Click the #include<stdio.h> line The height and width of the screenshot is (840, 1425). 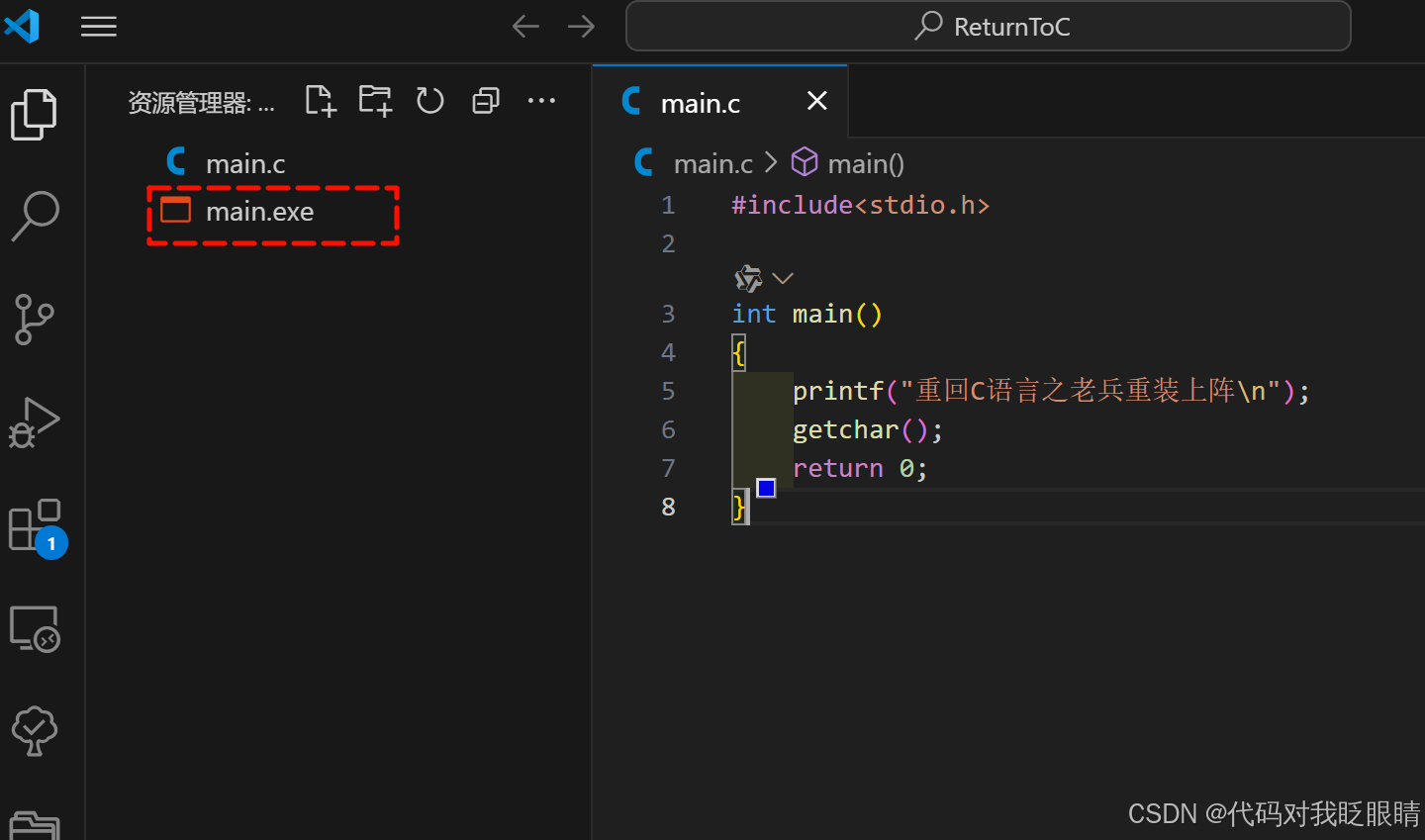860,205
